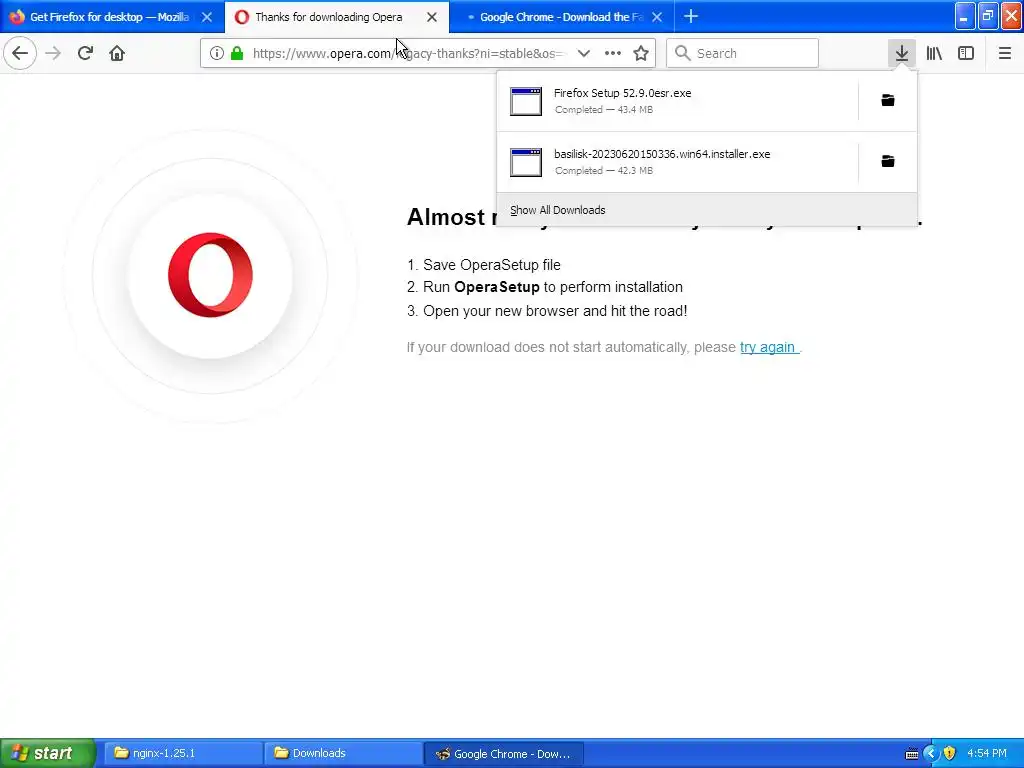1024x768 pixels.
Task: Go back using the back arrow button
Action: click(x=20, y=53)
